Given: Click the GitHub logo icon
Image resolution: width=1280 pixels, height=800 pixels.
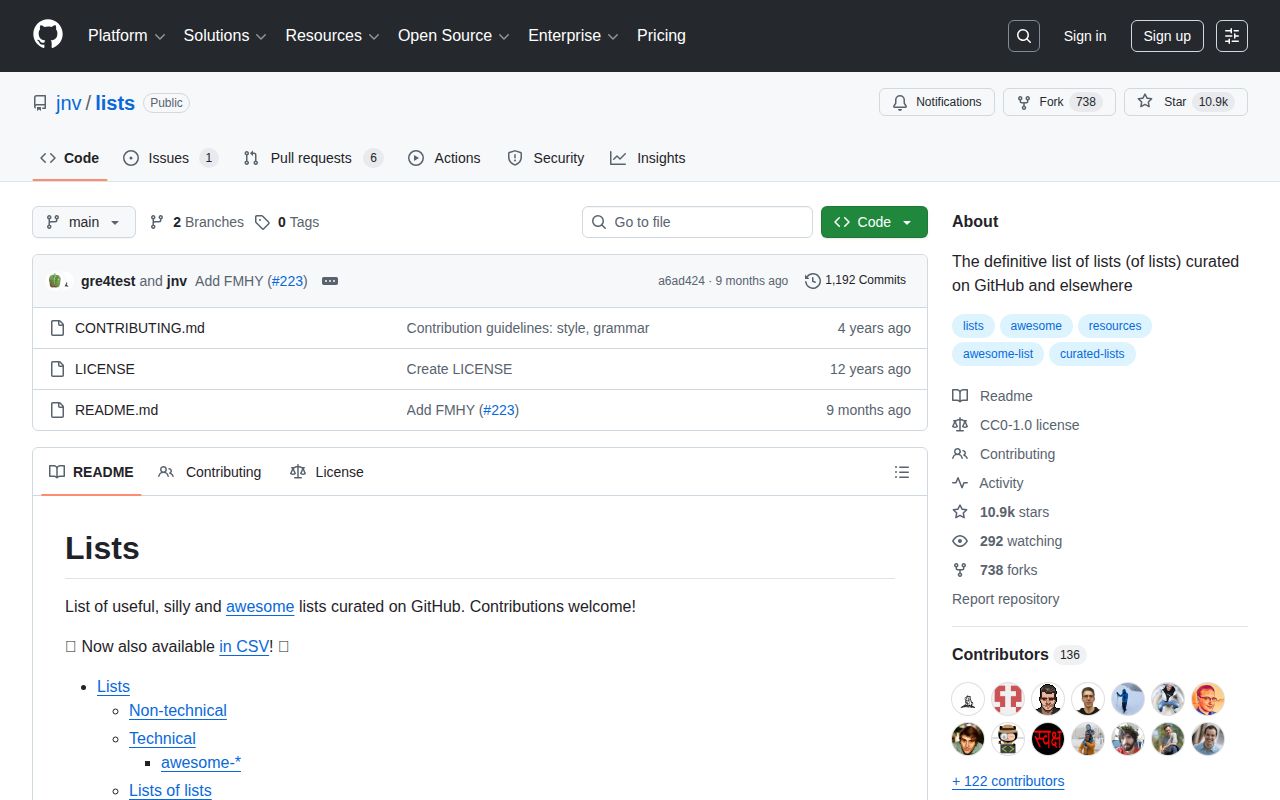Looking at the screenshot, I should tap(48, 35).
